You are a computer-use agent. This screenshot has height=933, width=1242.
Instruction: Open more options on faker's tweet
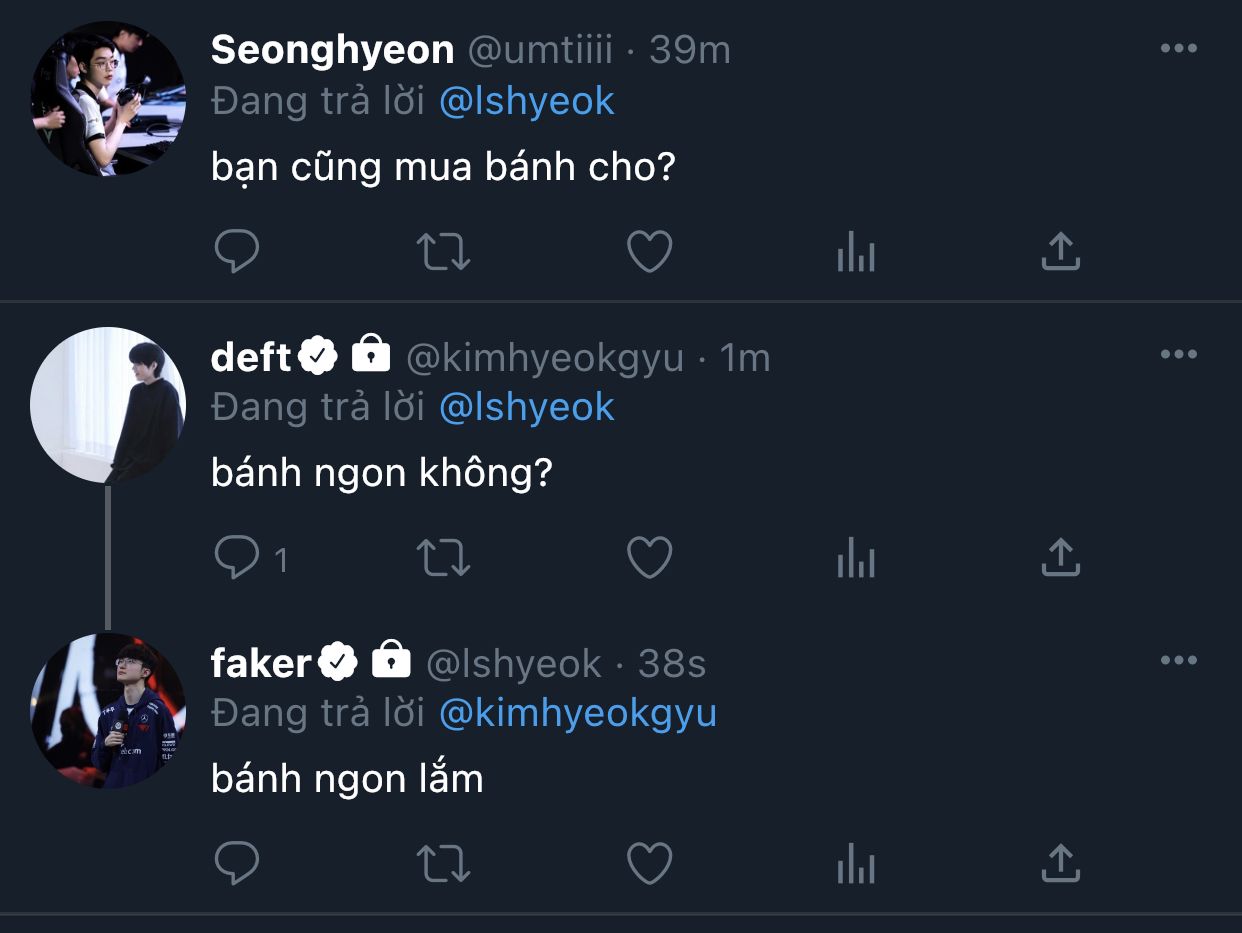coord(1178,660)
